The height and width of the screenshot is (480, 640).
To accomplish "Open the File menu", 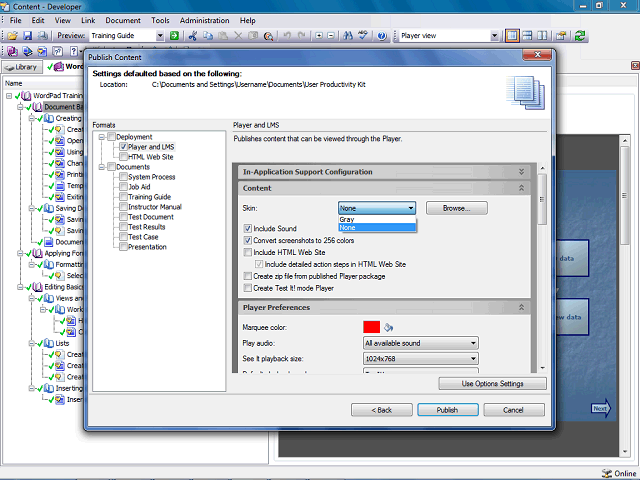I will coord(16,20).
